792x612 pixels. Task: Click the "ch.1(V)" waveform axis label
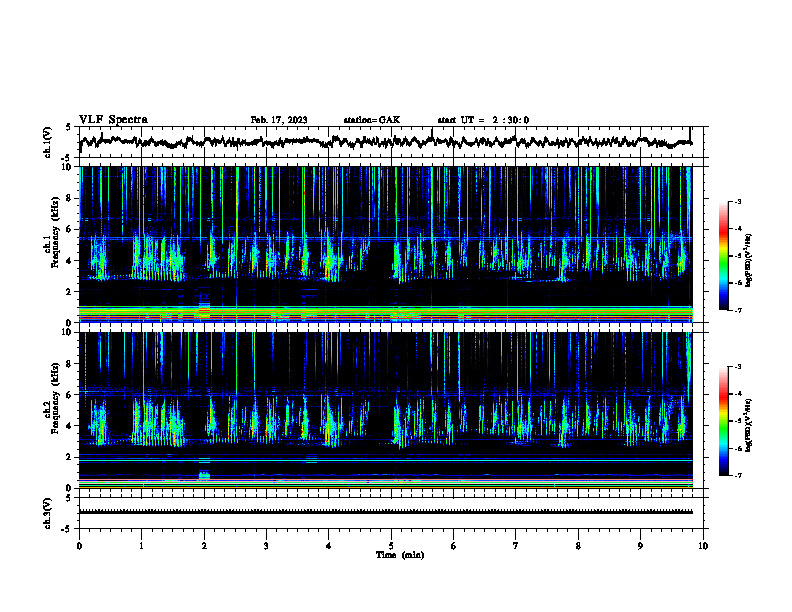(48, 142)
